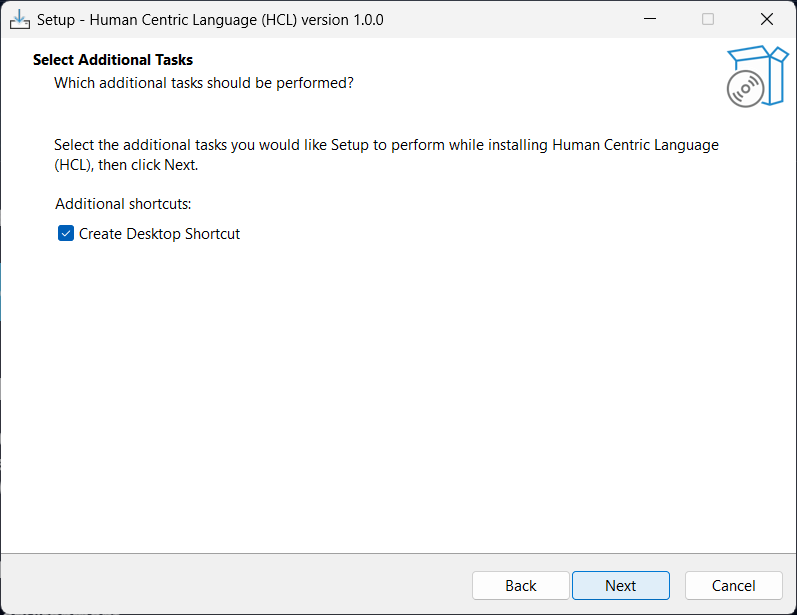This screenshot has height=615, width=797.
Task: Proceed by clicking Next
Action: click(x=620, y=586)
